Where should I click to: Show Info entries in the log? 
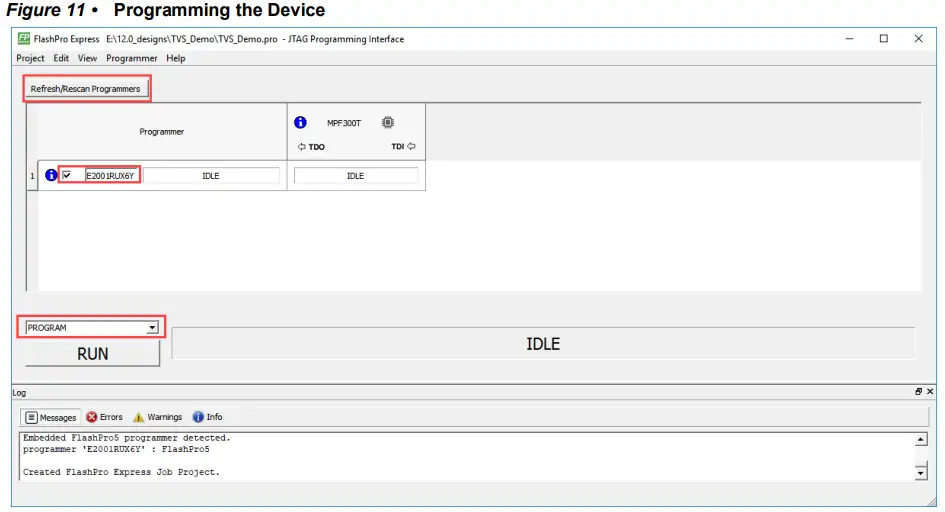point(207,417)
